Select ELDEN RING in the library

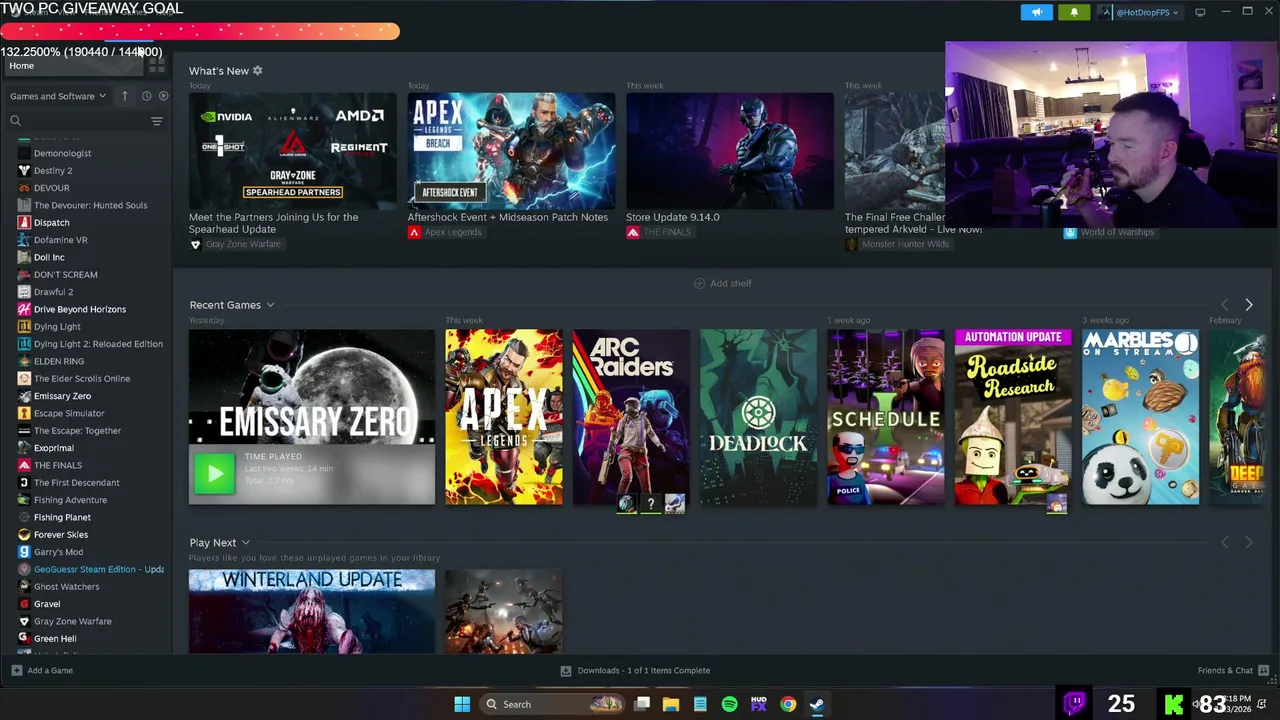pos(59,361)
